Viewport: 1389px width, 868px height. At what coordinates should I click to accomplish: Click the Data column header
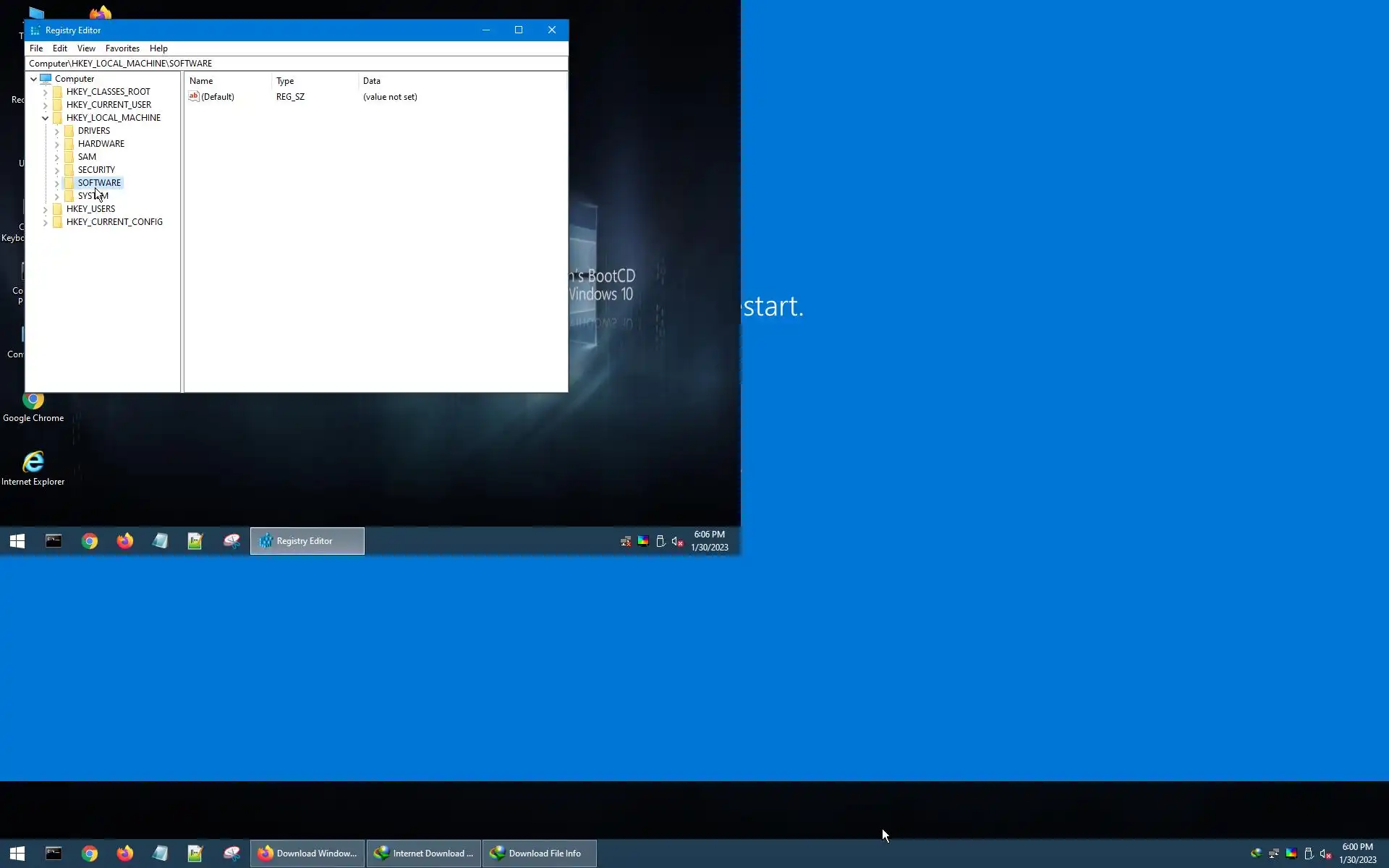[x=372, y=81]
